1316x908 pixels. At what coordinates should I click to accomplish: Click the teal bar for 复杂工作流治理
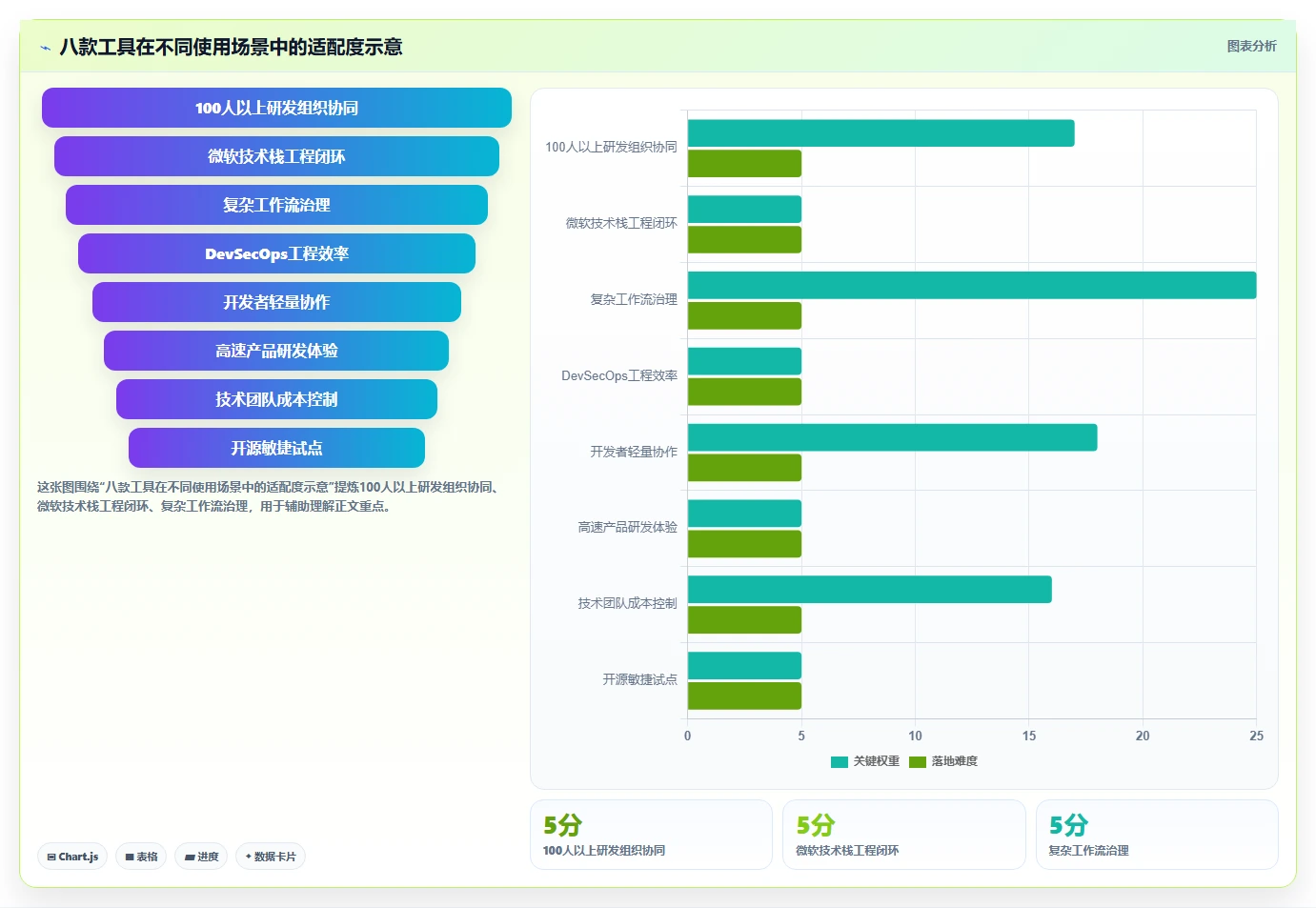click(972, 285)
